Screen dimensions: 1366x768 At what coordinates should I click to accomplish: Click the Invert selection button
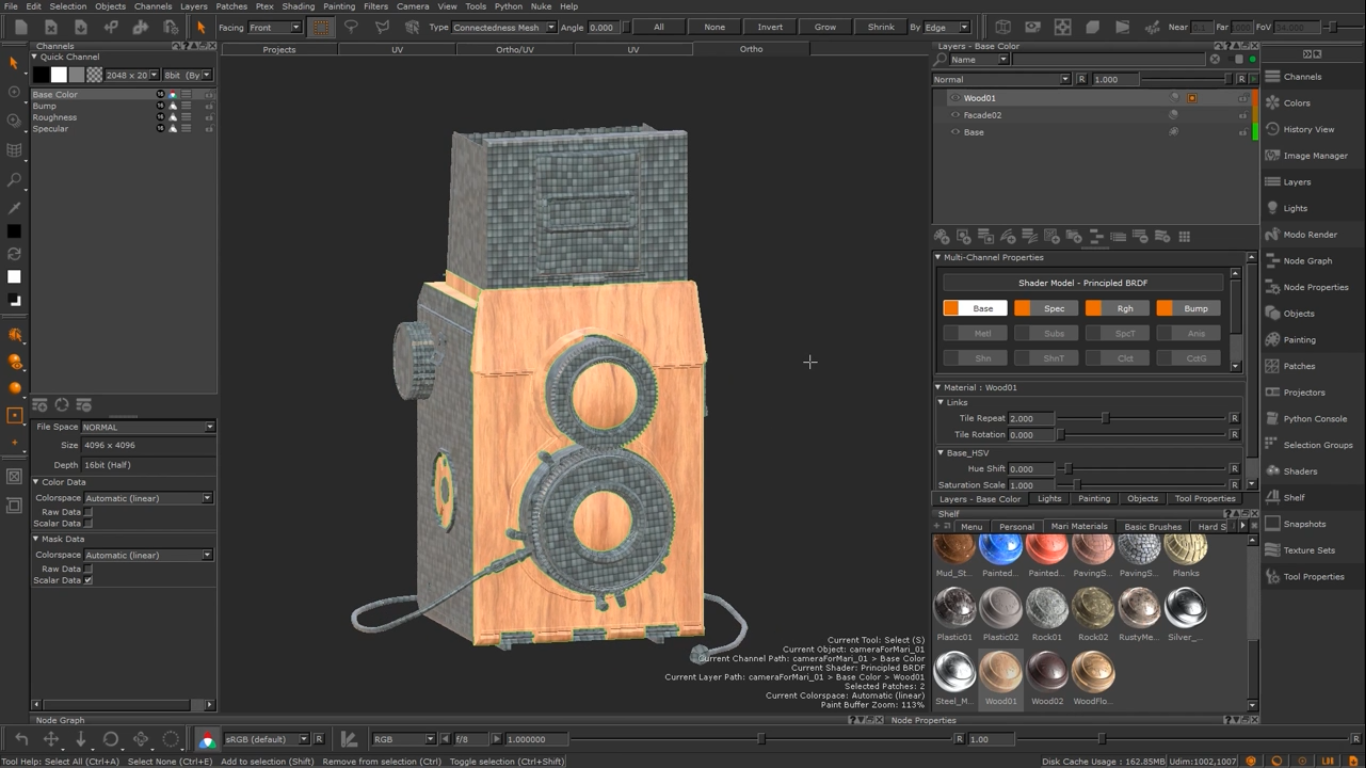click(x=770, y=27)
